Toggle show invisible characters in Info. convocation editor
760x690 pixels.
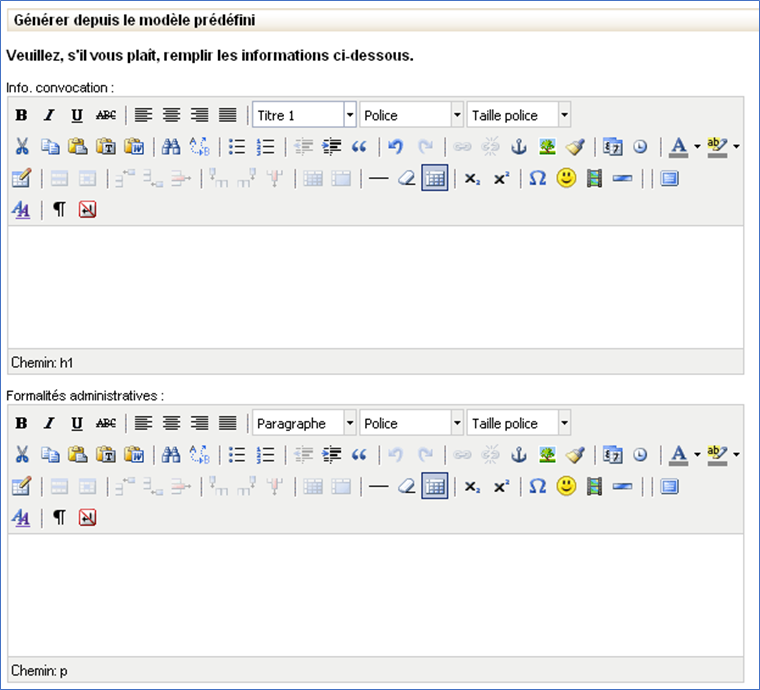59,210
